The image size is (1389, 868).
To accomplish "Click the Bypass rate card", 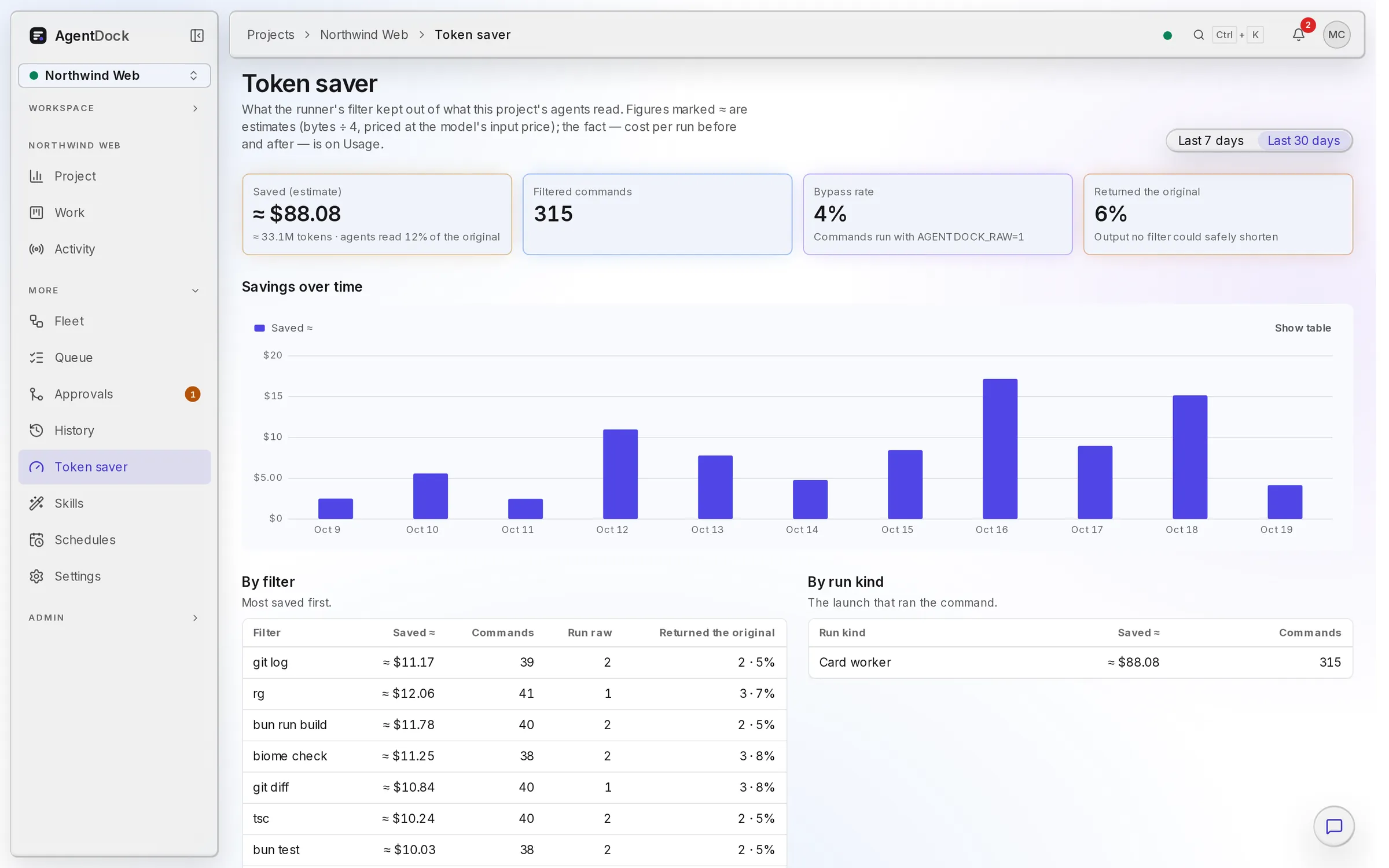I will [x=938, y=214].
